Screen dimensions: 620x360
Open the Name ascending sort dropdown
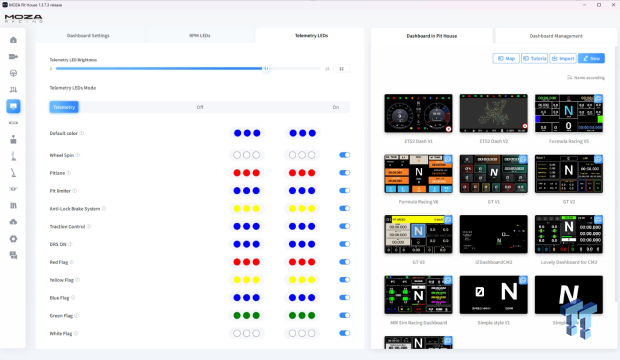tap(586, 78)
